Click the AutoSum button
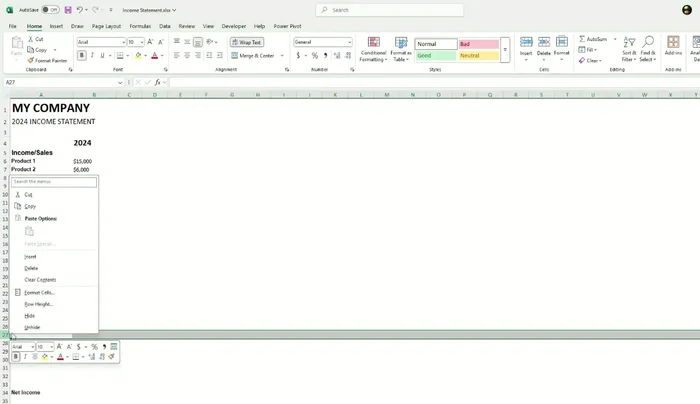Viewport: 700px width, 404px height. [593, 39]
